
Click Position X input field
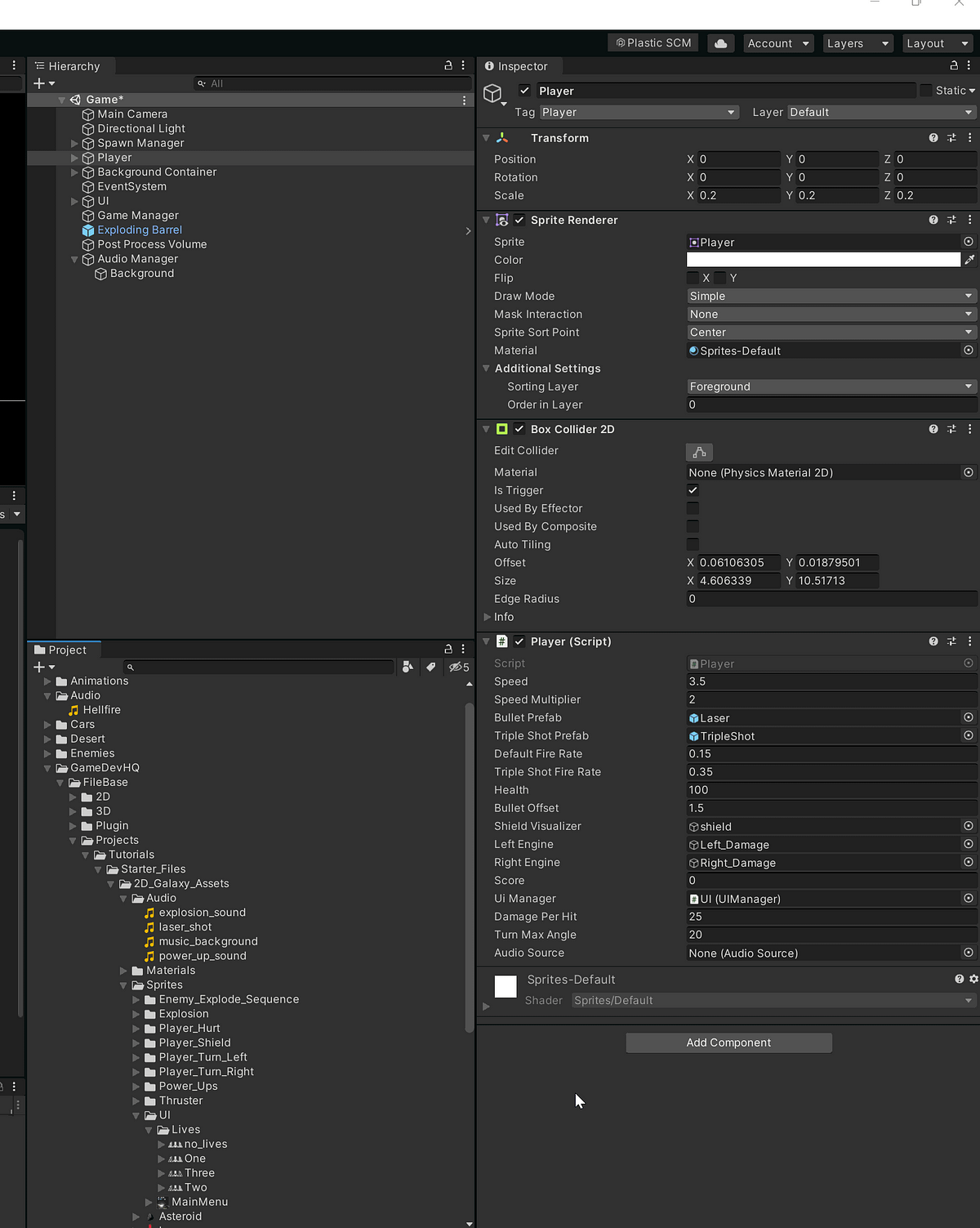(x=738, y=159)
